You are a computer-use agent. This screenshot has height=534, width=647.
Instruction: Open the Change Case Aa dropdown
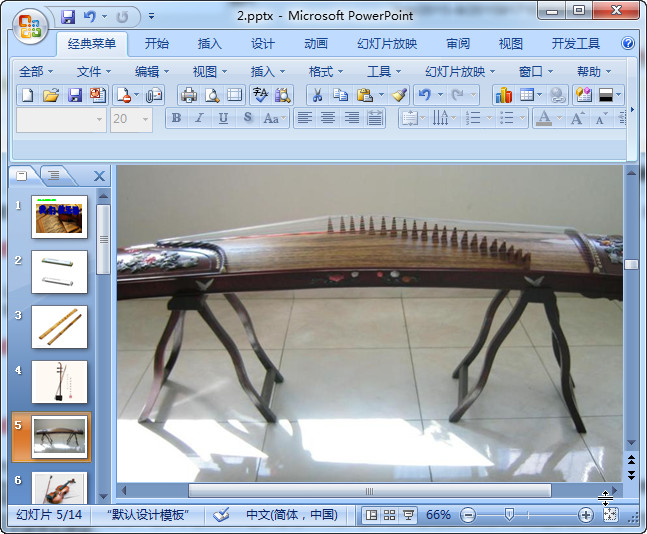[274, 118]
